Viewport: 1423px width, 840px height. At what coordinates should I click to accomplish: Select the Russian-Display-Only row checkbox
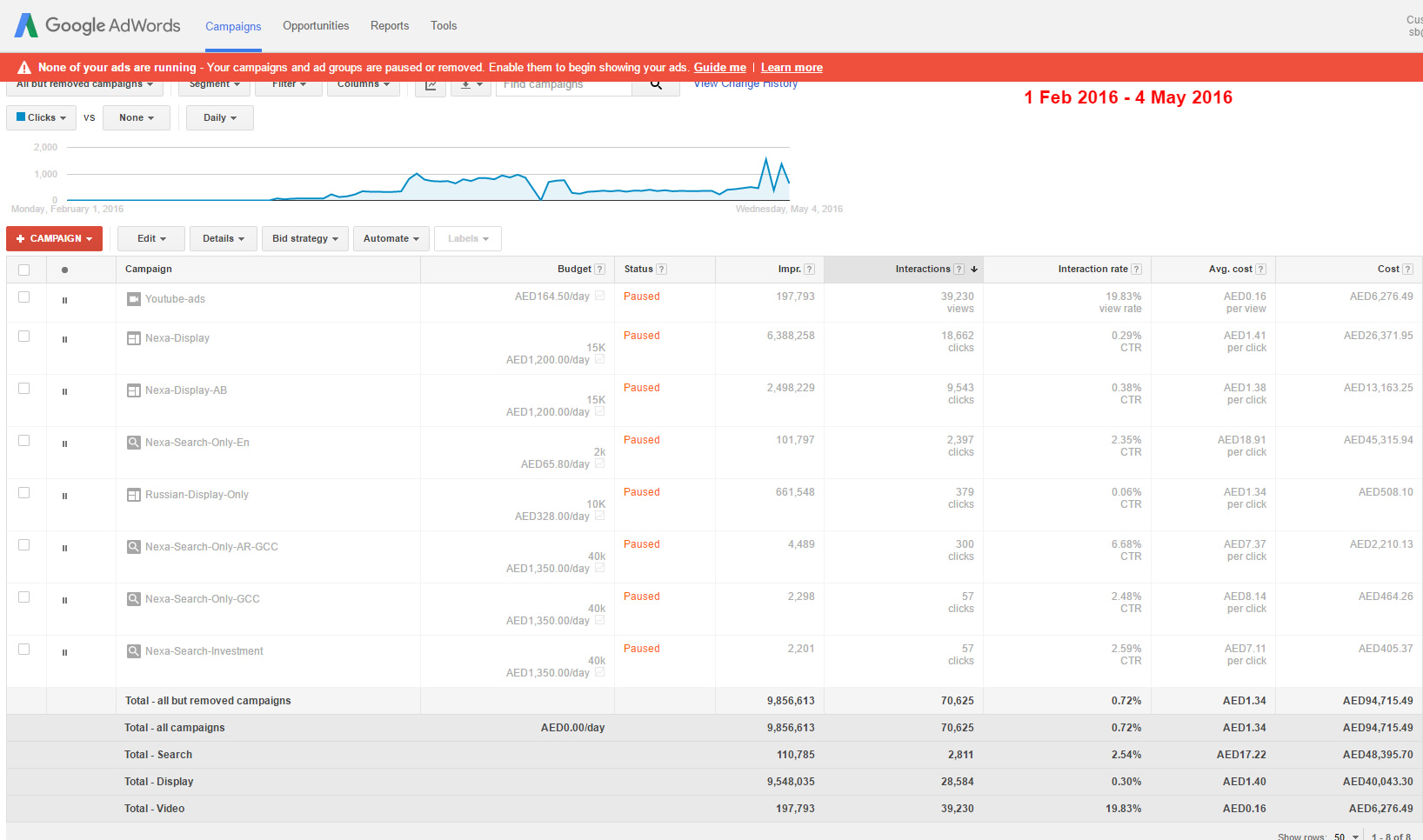(24, 493)
